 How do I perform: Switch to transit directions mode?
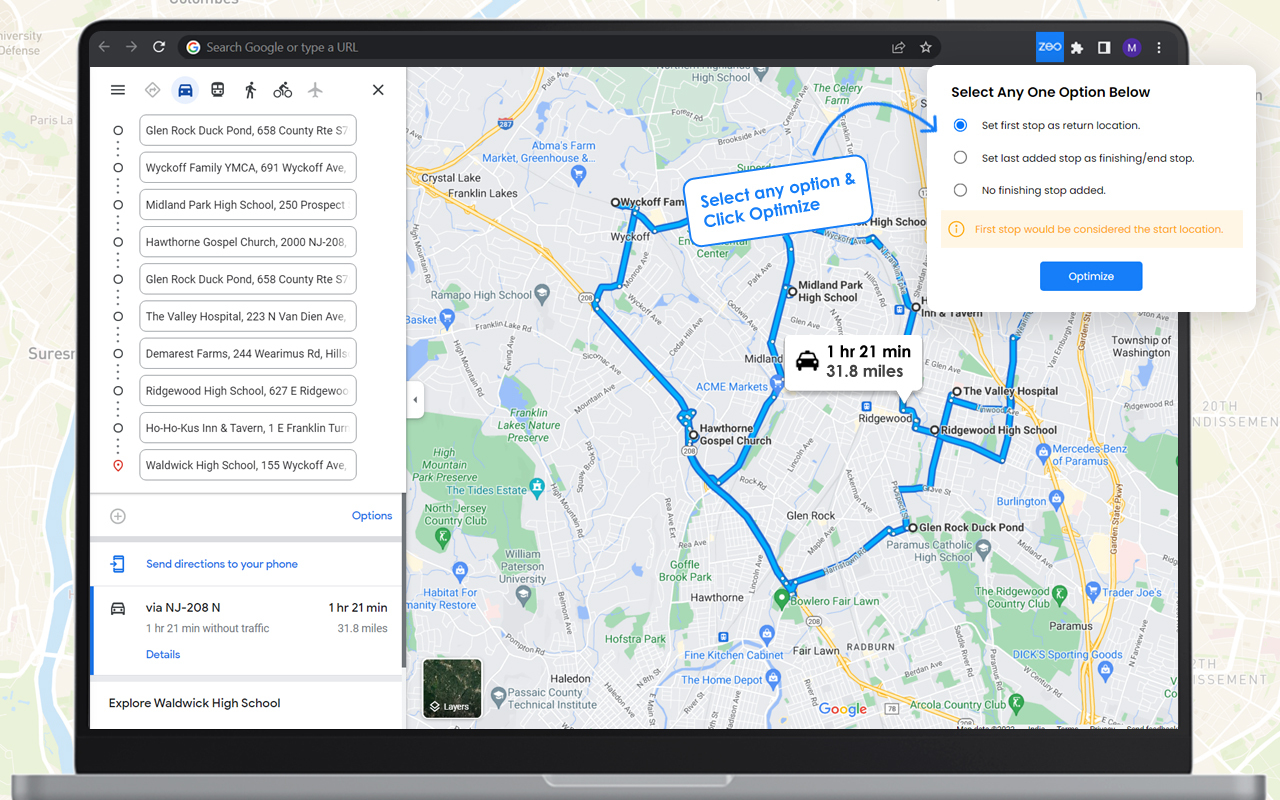point(217,89)
